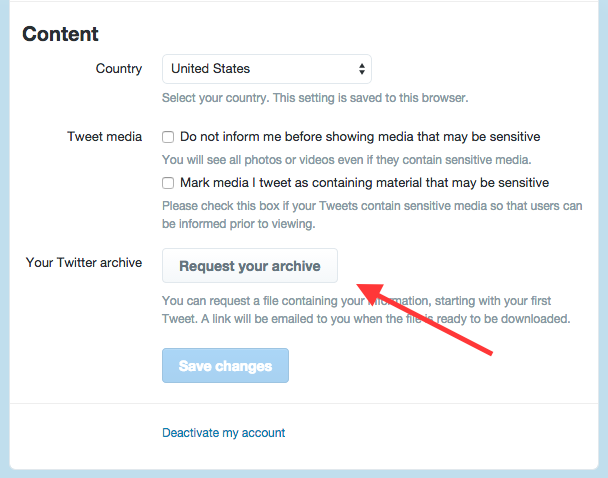
Task: Click the 'Your Twitter archive' label
Action: coord(84,263)
